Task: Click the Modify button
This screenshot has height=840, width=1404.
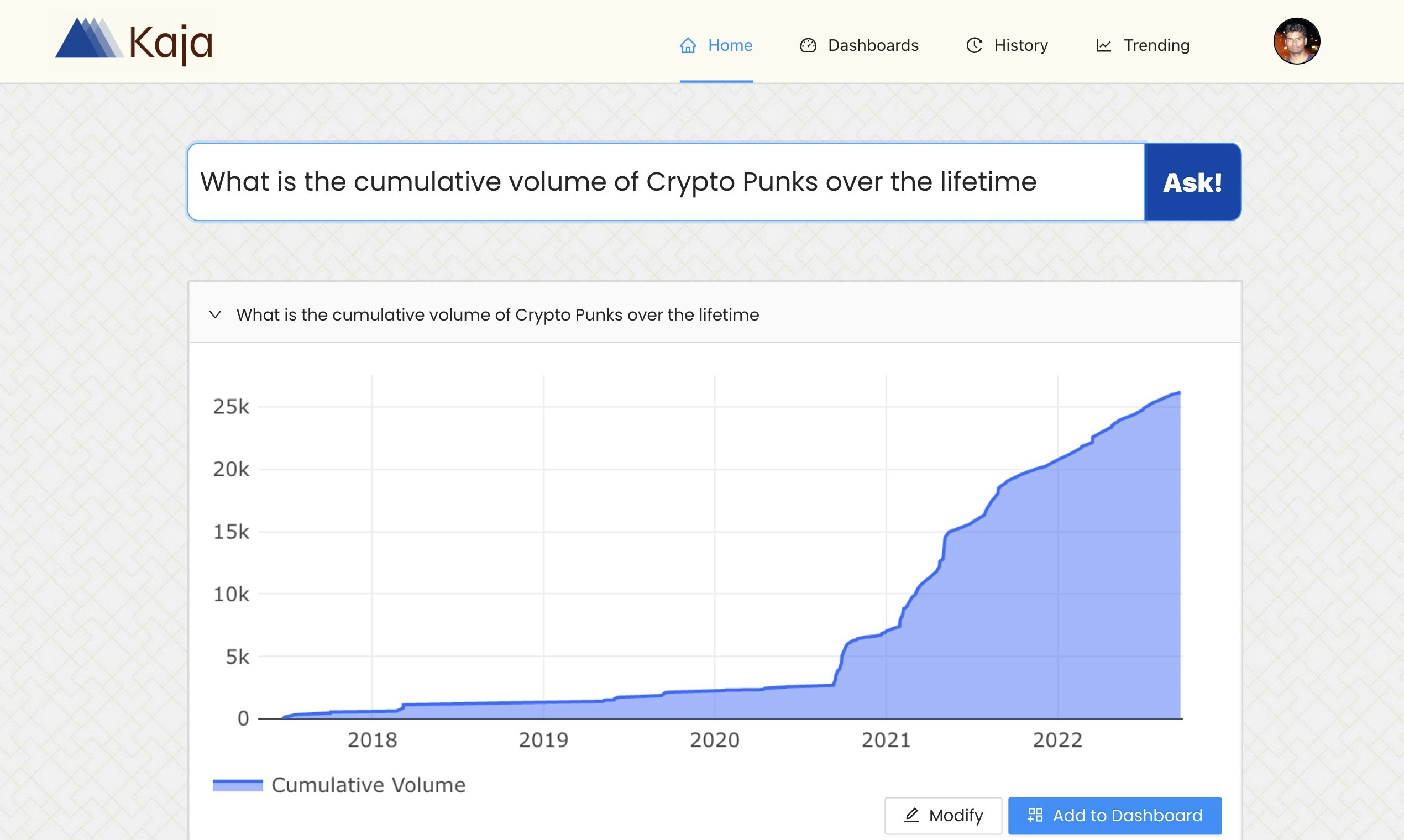Action: pos(943,816)
